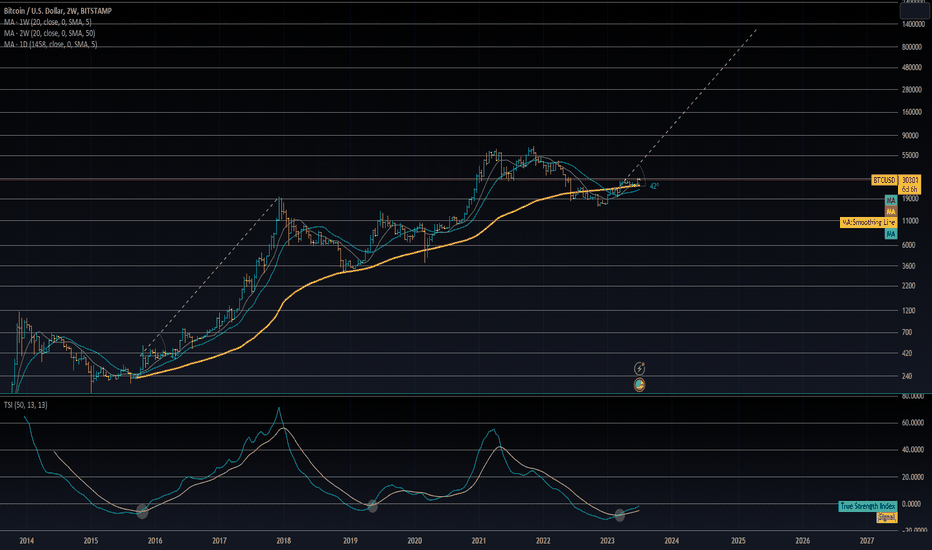Click the 20.0000 TSI axis label
Image resolution: width=932 pixels, height=550 pixels.
tap(912, 477)
